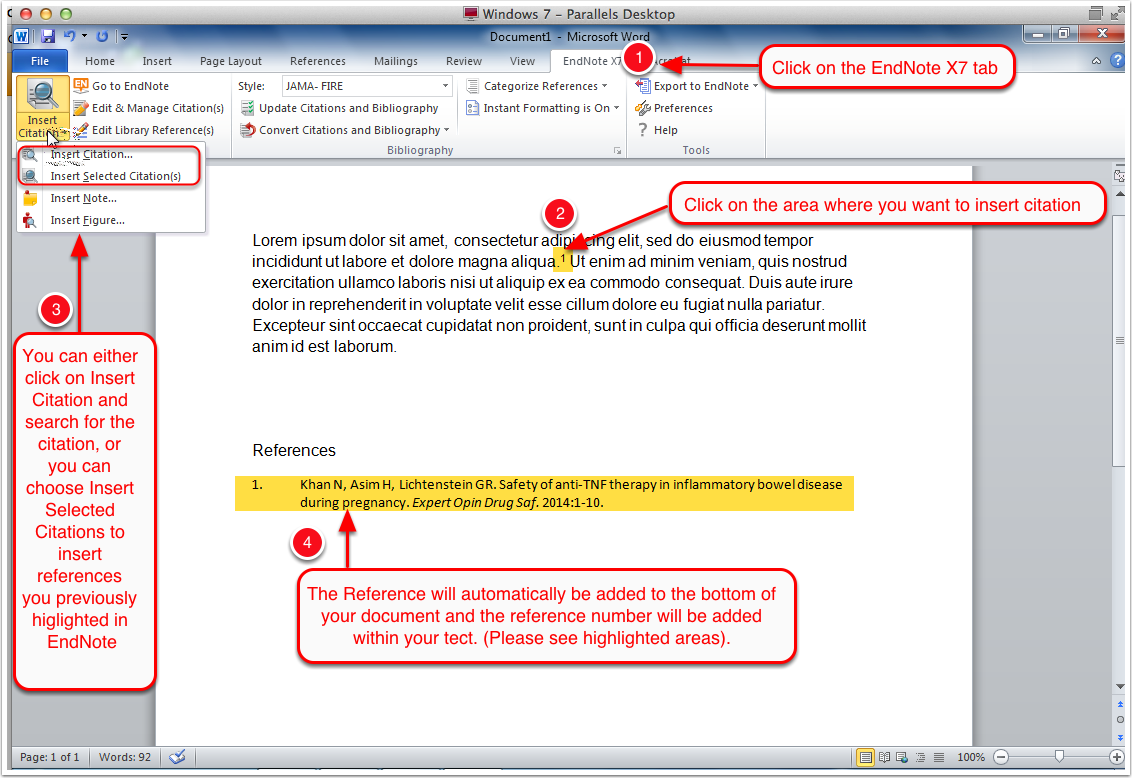Open the Review tab
This screenshot has height=778, width=1132.
[463, 61]
